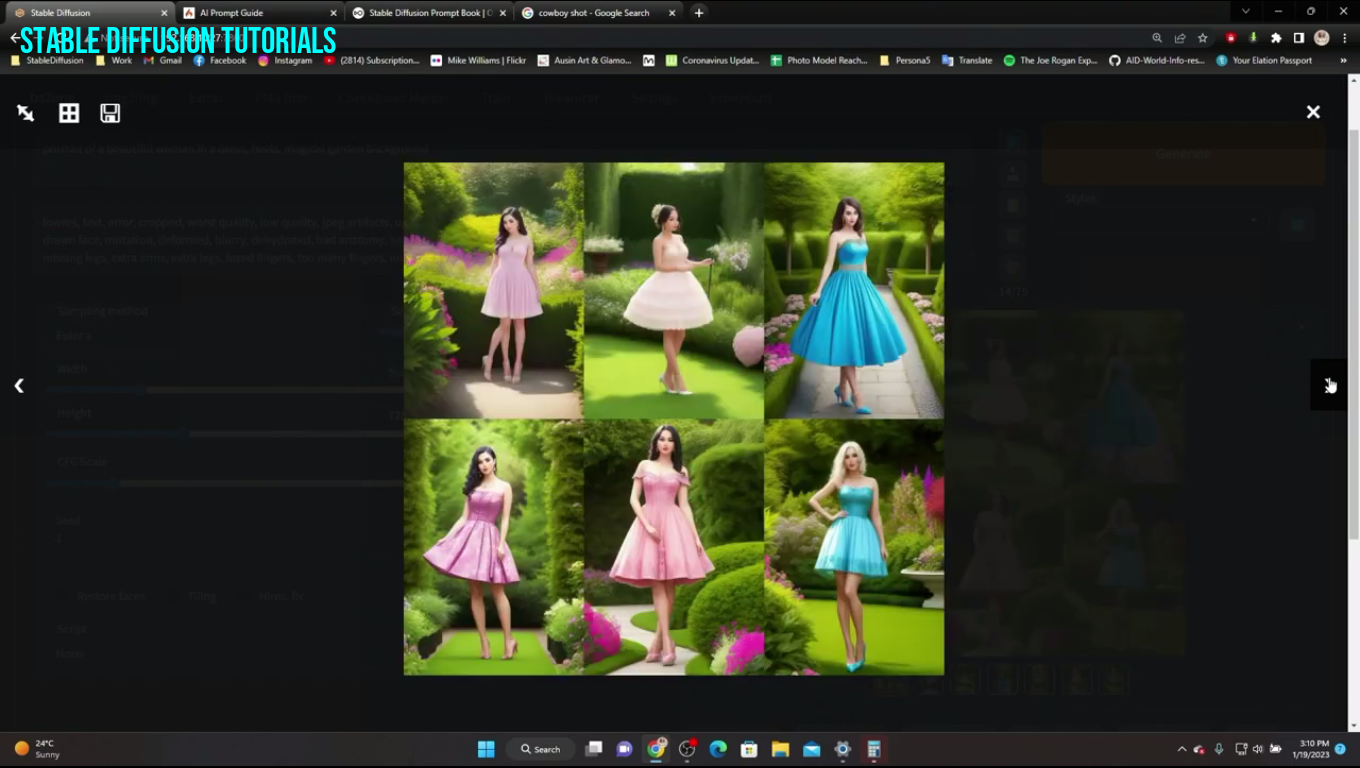The width and height of the screenshot is (1360, 768).
Task: Open the (2814) Subscriptions YouTube bookmark
Action: point(372,60)
